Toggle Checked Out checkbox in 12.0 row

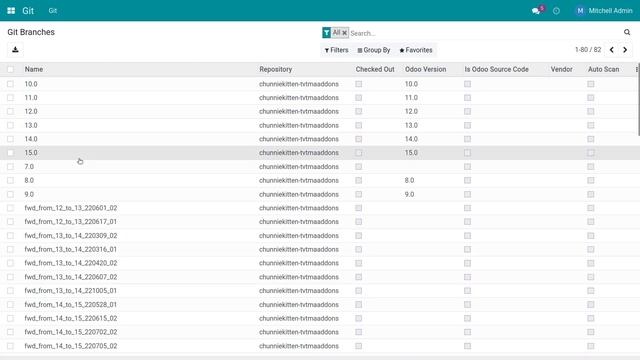coord(358,111)
